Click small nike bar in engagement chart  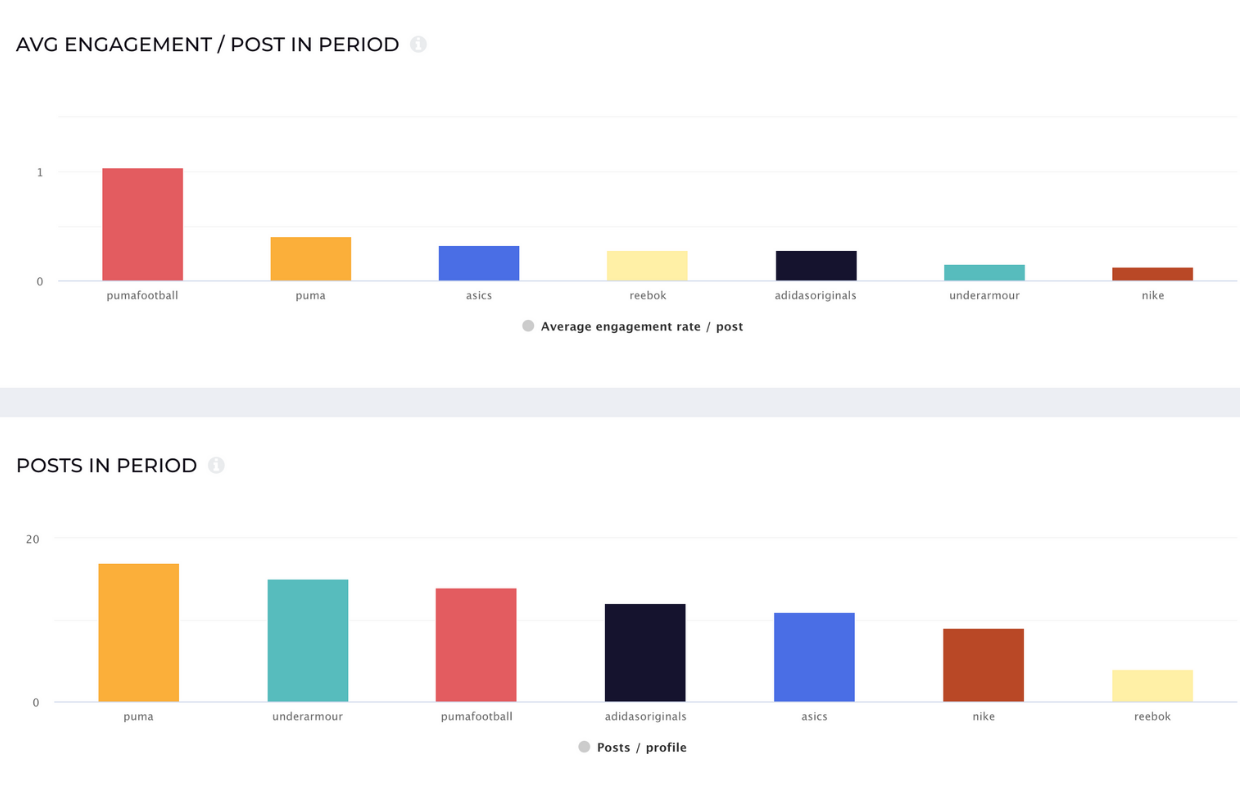1152,274
